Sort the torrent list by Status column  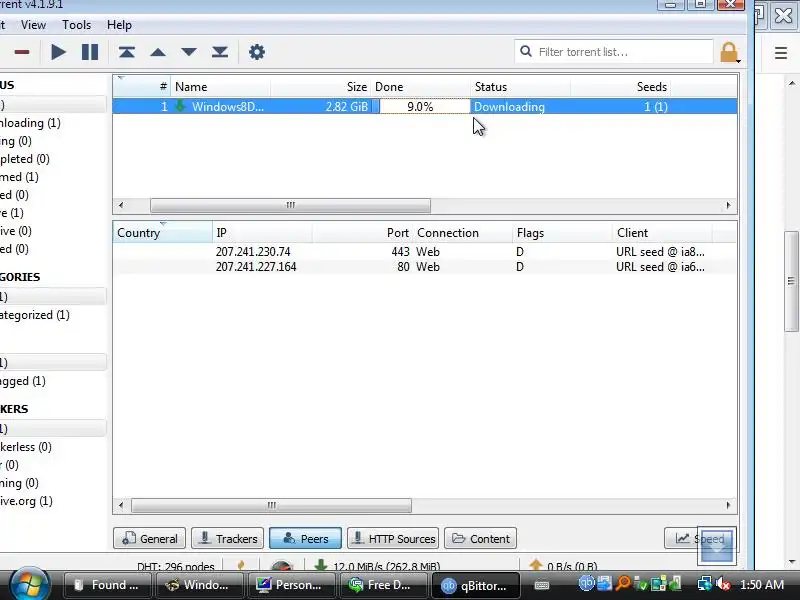(x=520, y=87)
